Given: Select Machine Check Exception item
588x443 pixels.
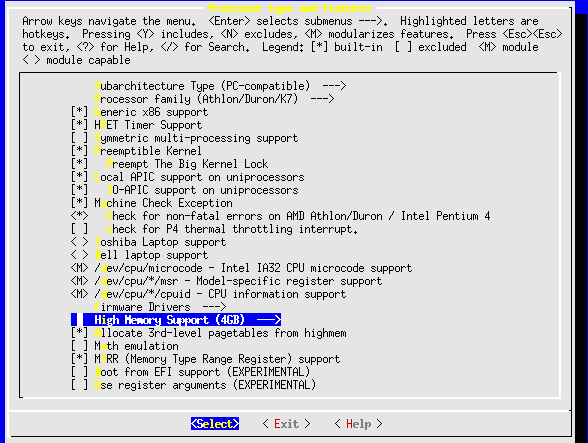Looking at the screenshot, I should click(x=152, y=203).
